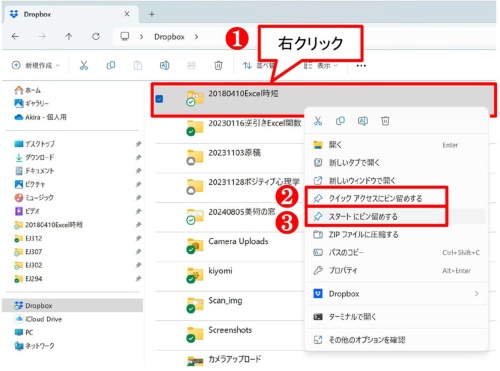This screenshot has height=371, width=500.
Task: Select Dropbox in the sidebar
Action: pos(72,306)
